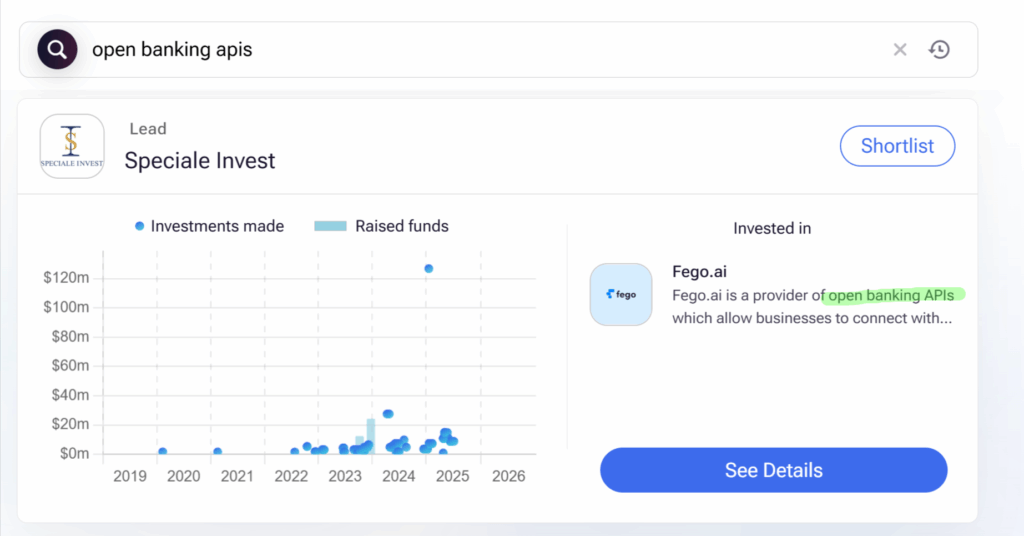Open search history clock icon

point(939,50)
